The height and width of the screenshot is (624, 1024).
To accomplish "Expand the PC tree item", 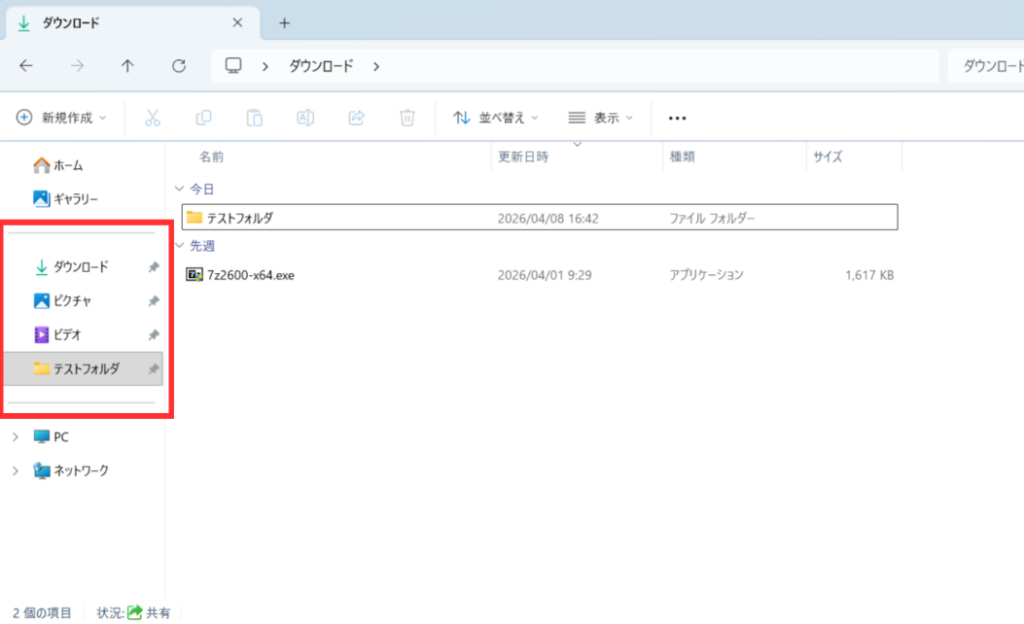I will point(14,436).
